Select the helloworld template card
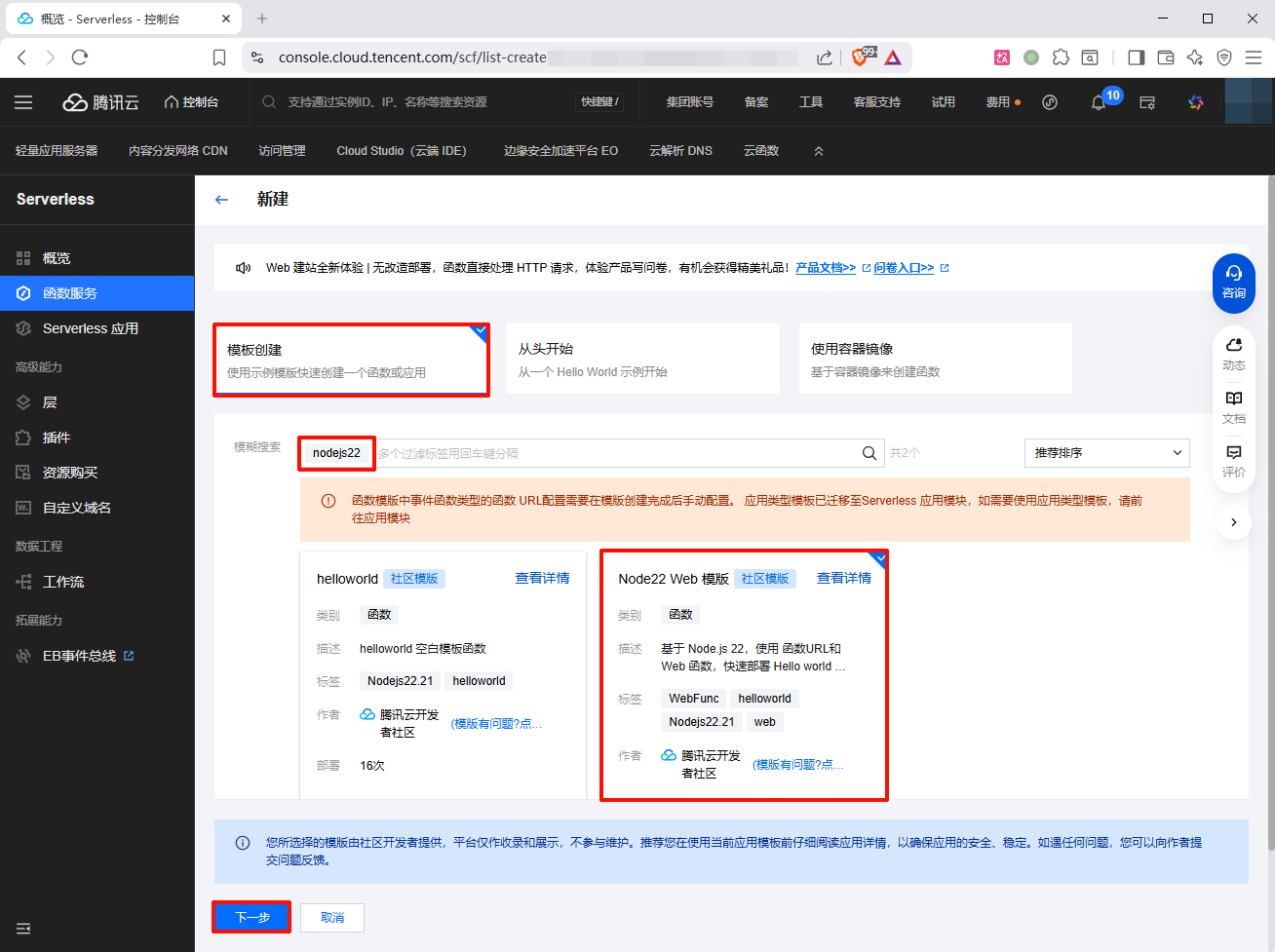This screenshot has height=952, width=1275. click(x=443, y=672)
